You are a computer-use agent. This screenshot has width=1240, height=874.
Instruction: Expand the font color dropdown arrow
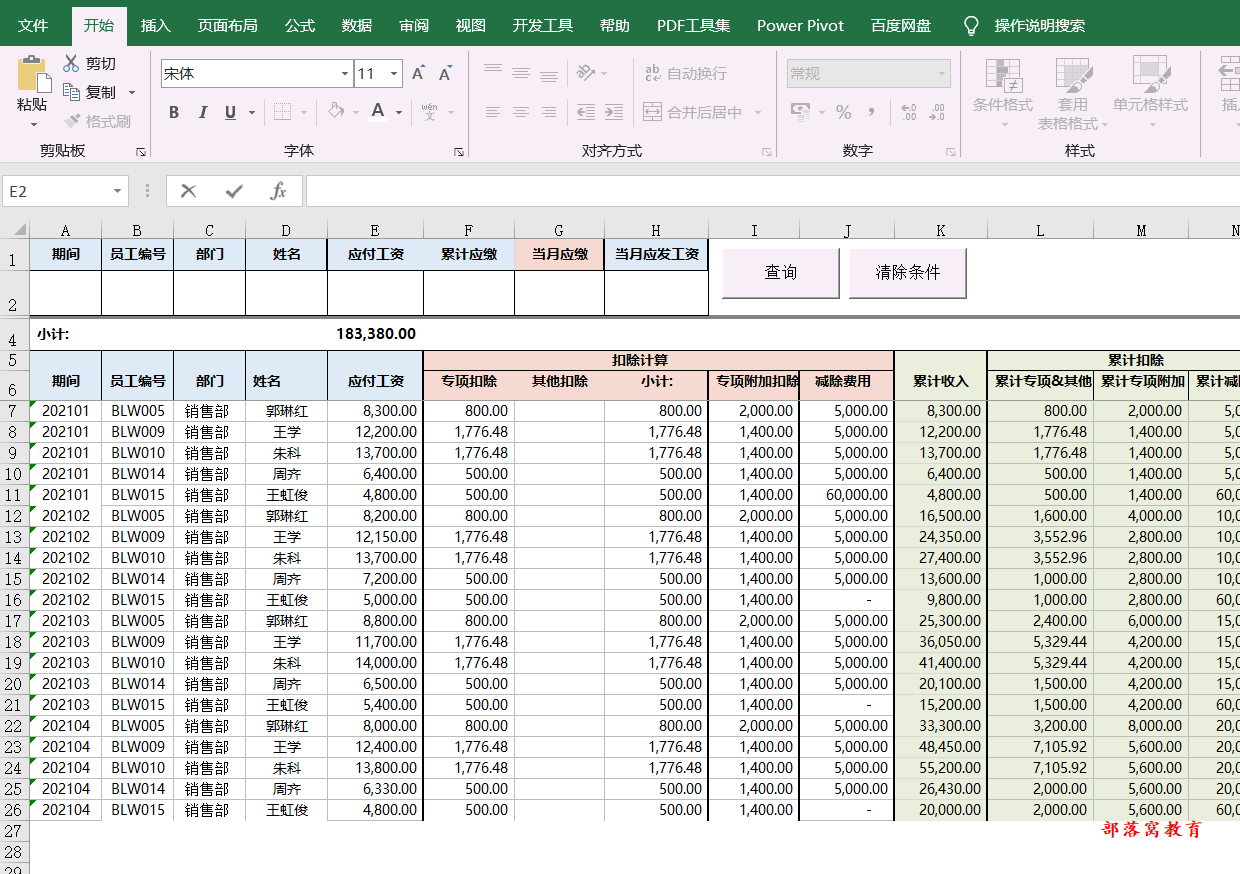(399, 113)
